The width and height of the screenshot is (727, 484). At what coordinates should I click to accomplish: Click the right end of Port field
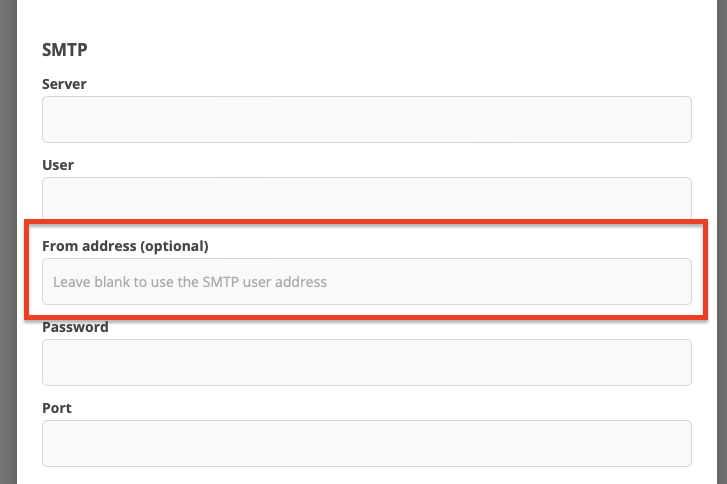(682, 443)
